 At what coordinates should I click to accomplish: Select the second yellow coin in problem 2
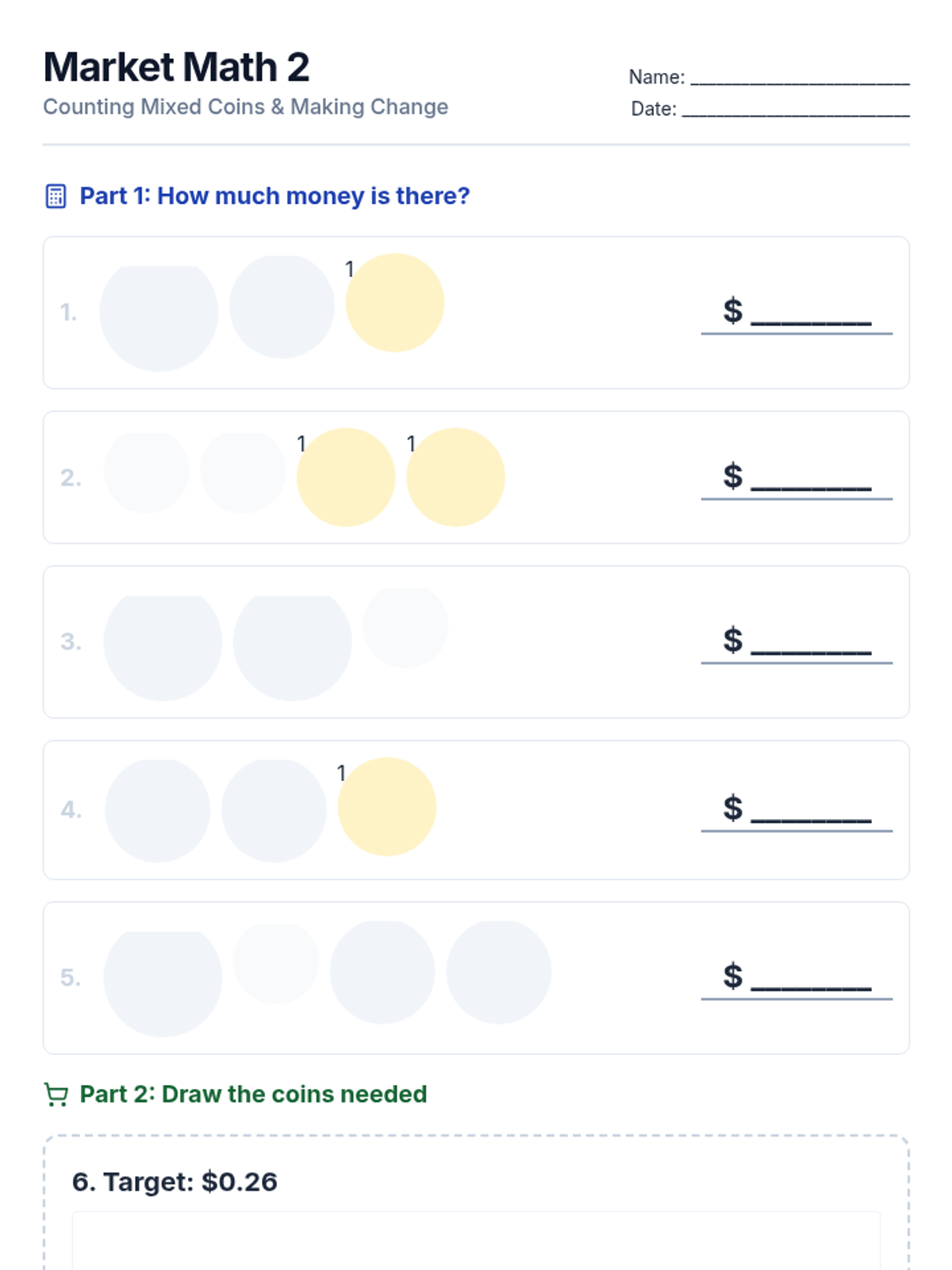click(455, 477)
